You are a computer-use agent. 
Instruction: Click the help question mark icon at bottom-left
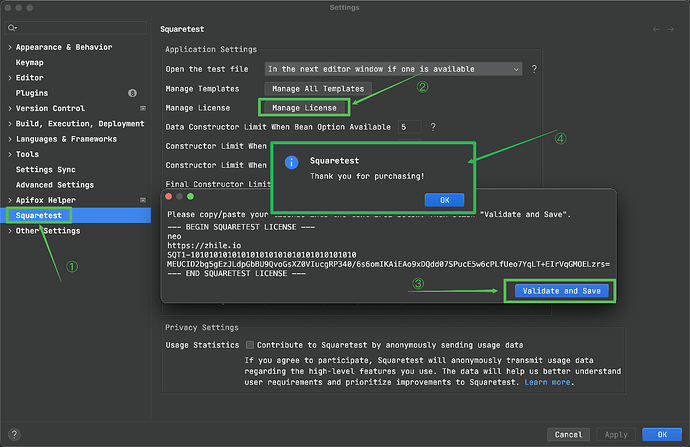pos(14,435)
